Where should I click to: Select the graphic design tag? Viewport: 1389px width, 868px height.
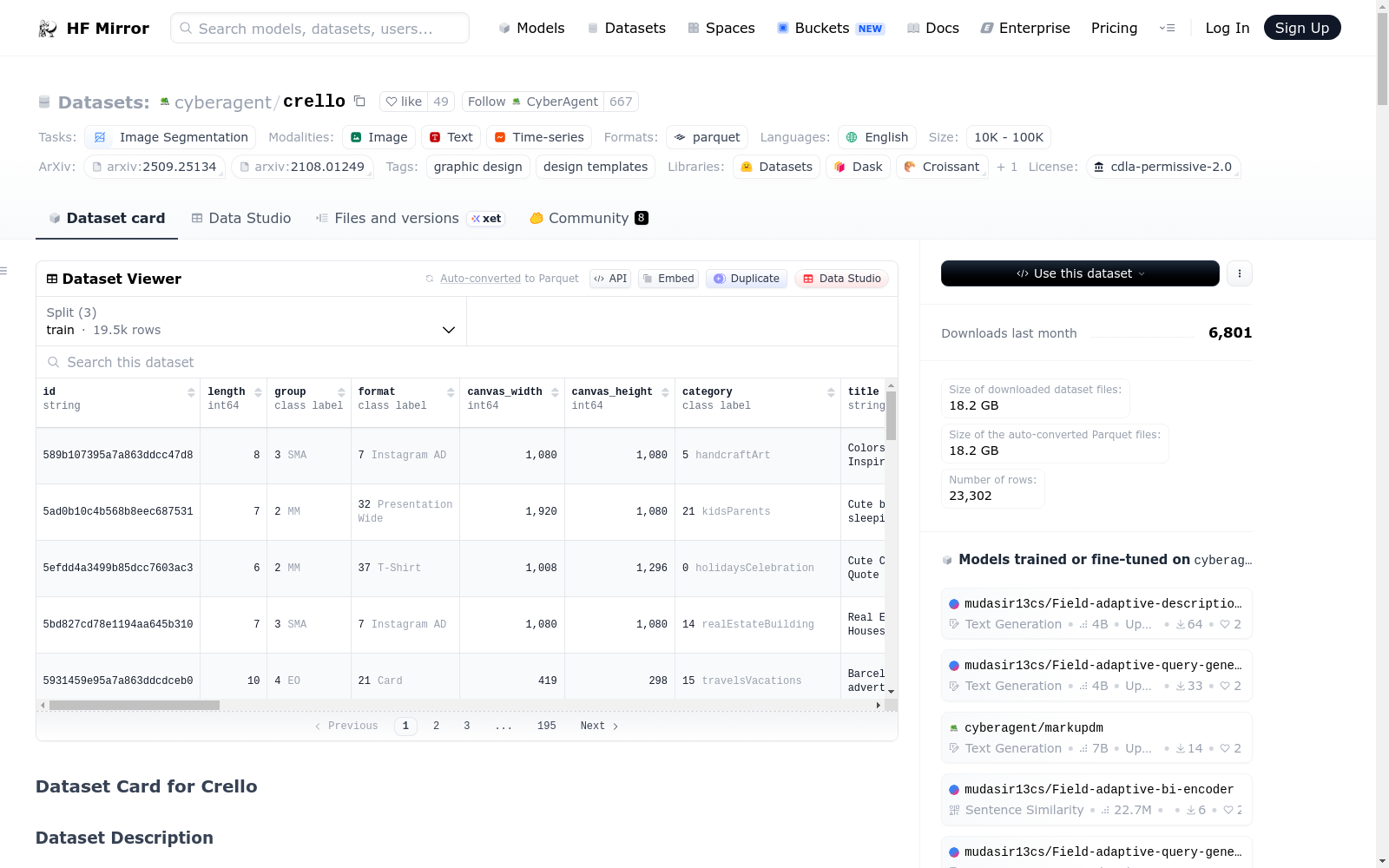(478, 167)
